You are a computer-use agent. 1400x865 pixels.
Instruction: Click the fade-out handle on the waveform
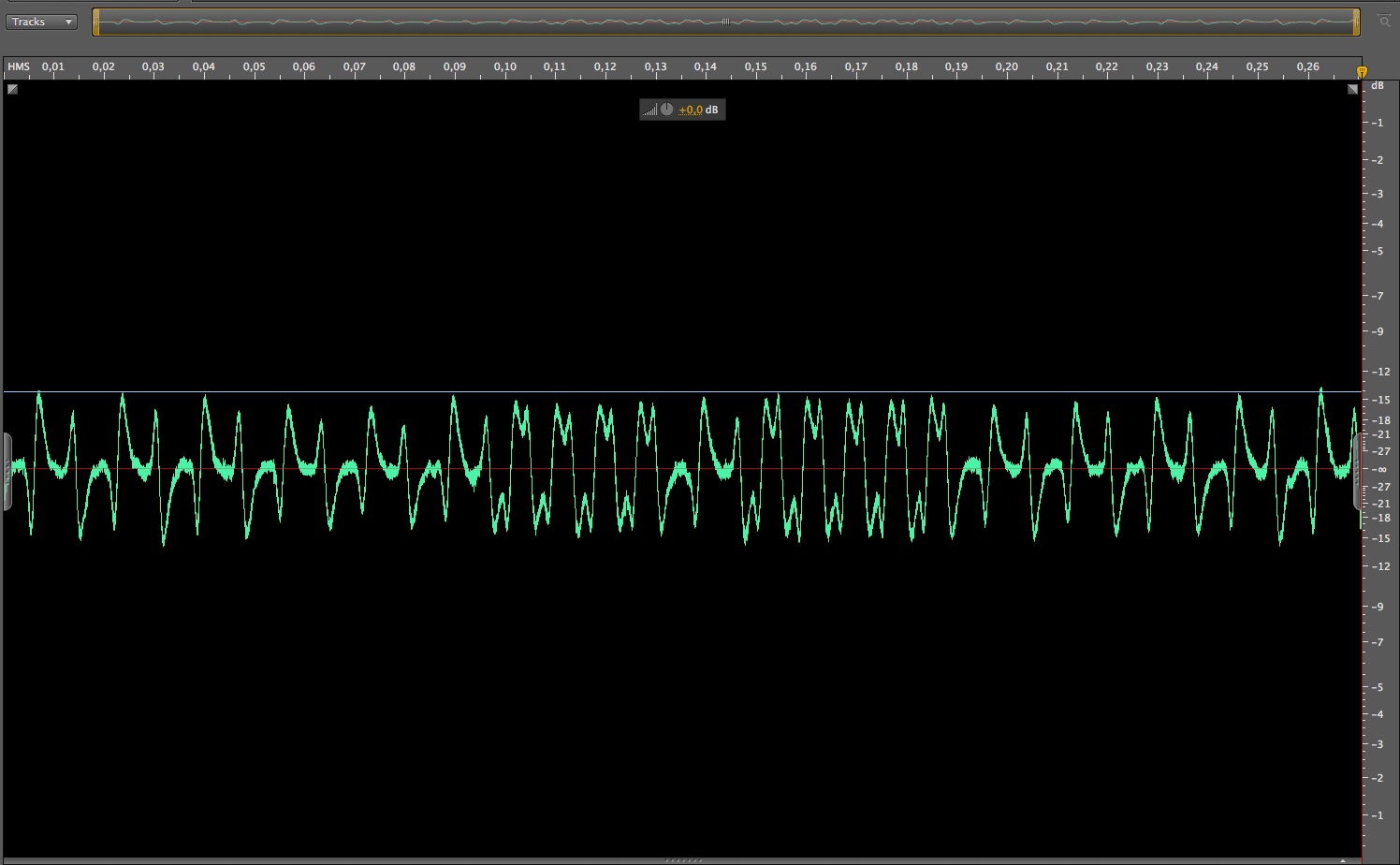(1352, 89)
